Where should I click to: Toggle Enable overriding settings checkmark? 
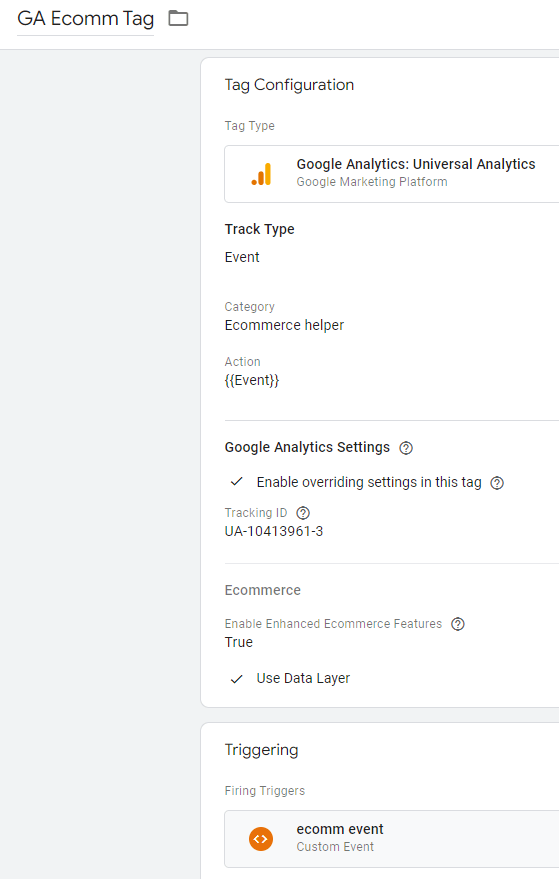(x=237, y=482)
